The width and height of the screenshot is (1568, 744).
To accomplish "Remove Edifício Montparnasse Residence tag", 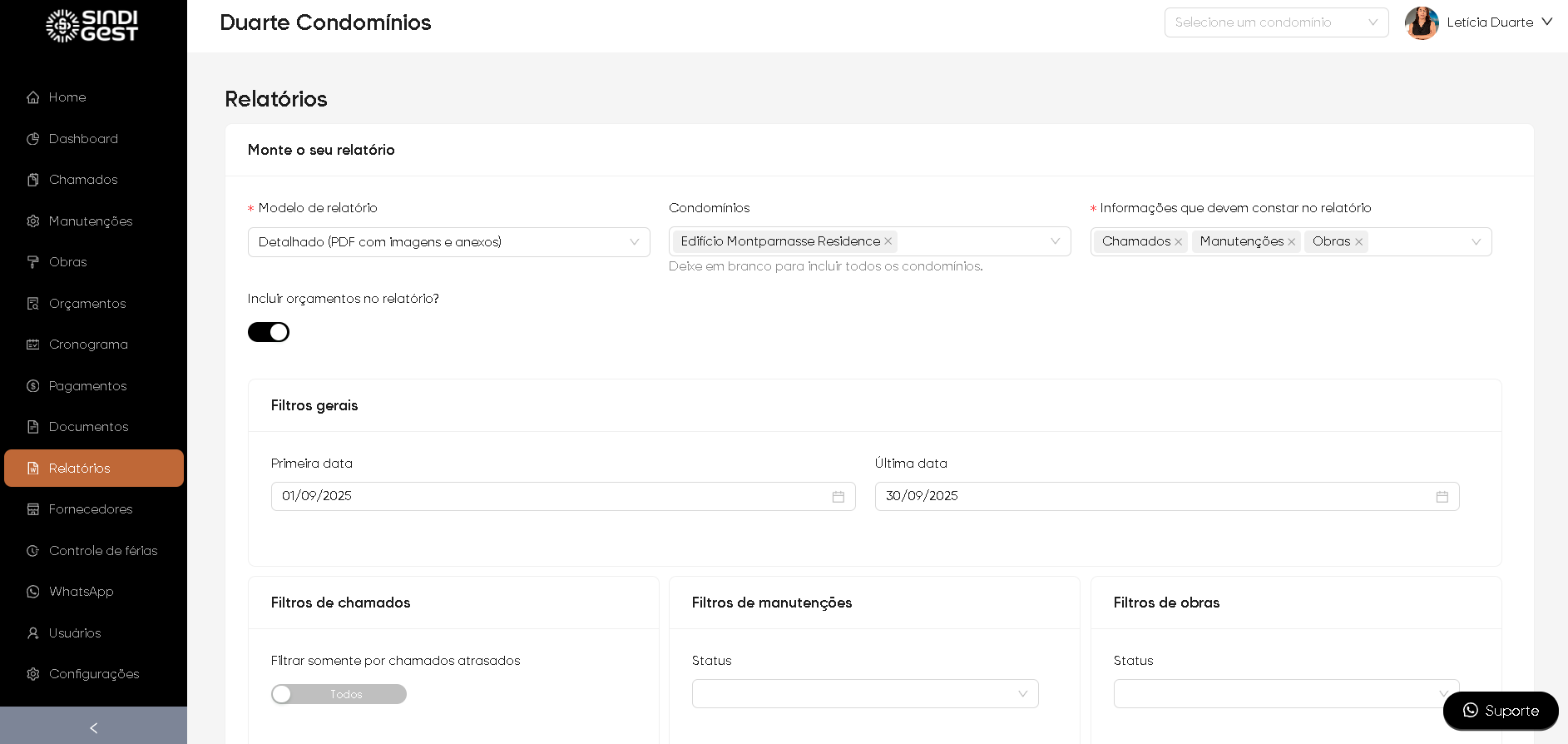I will pos(888,241).
